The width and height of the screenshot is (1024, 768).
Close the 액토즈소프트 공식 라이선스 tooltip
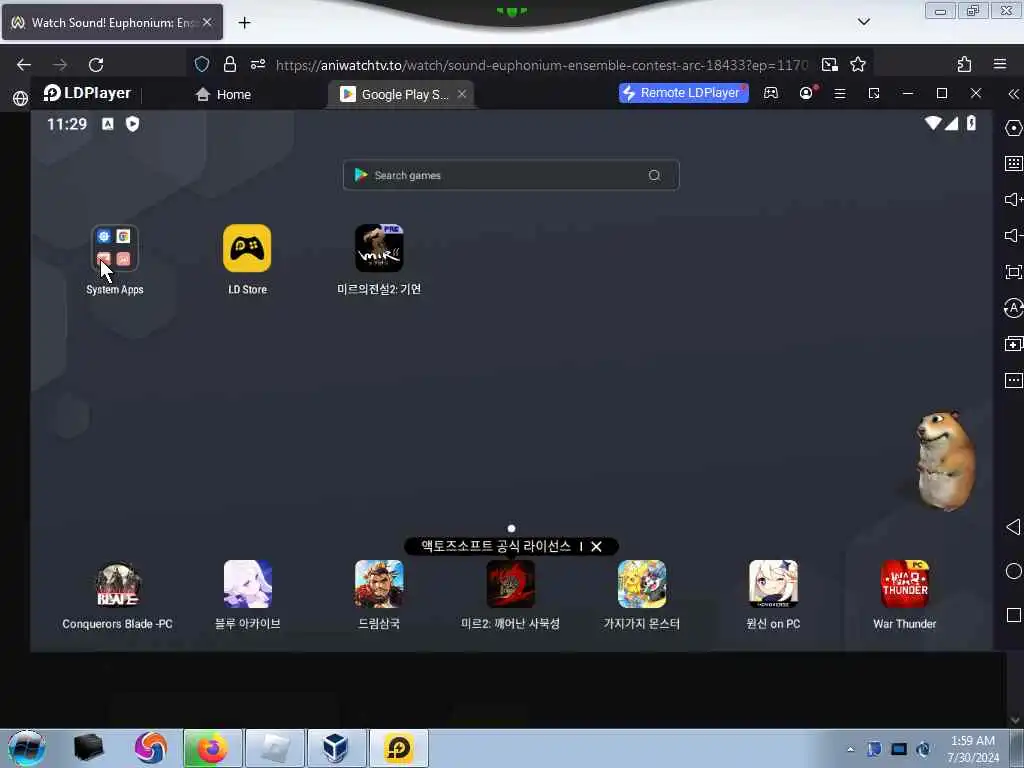(596, 547)
